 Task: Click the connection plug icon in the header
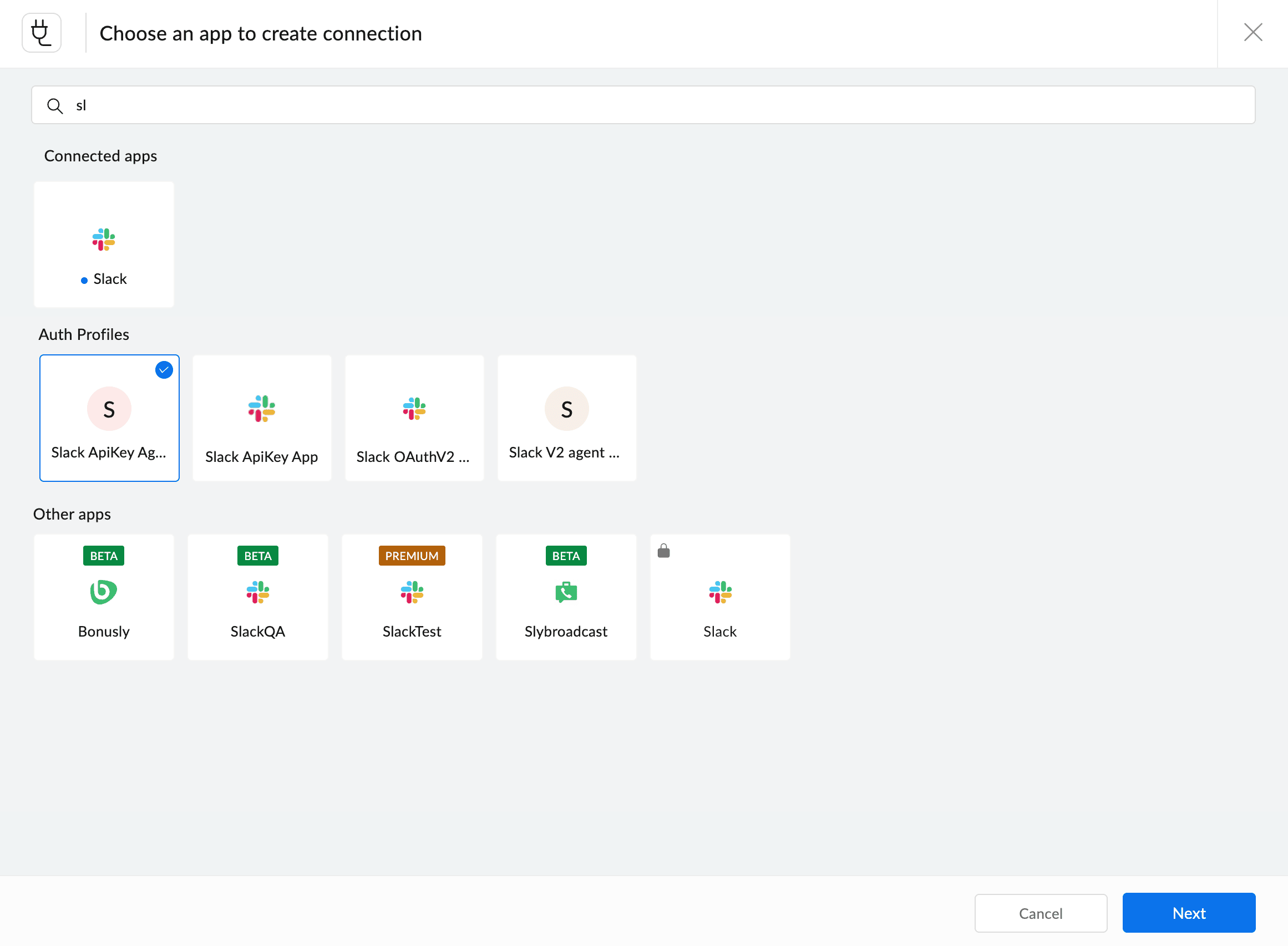[x=41, y=33]
